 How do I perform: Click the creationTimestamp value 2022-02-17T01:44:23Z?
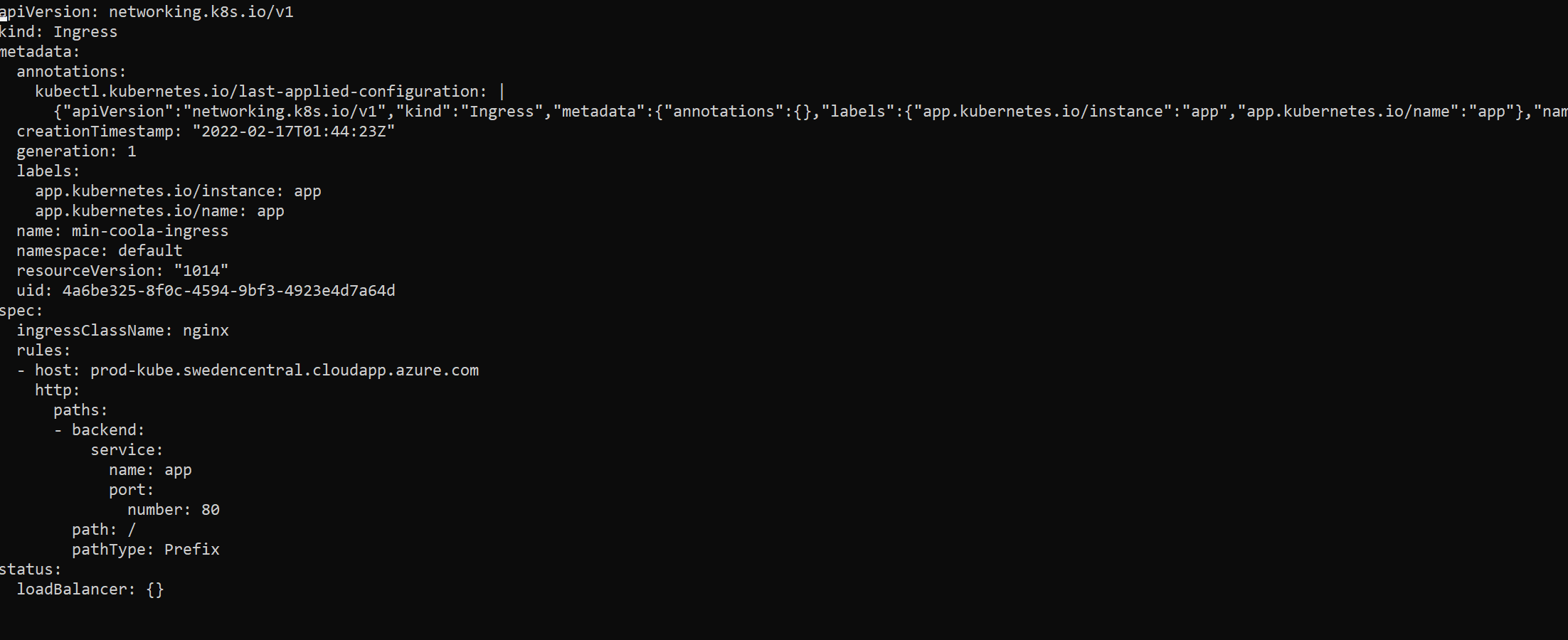[293, 132]
